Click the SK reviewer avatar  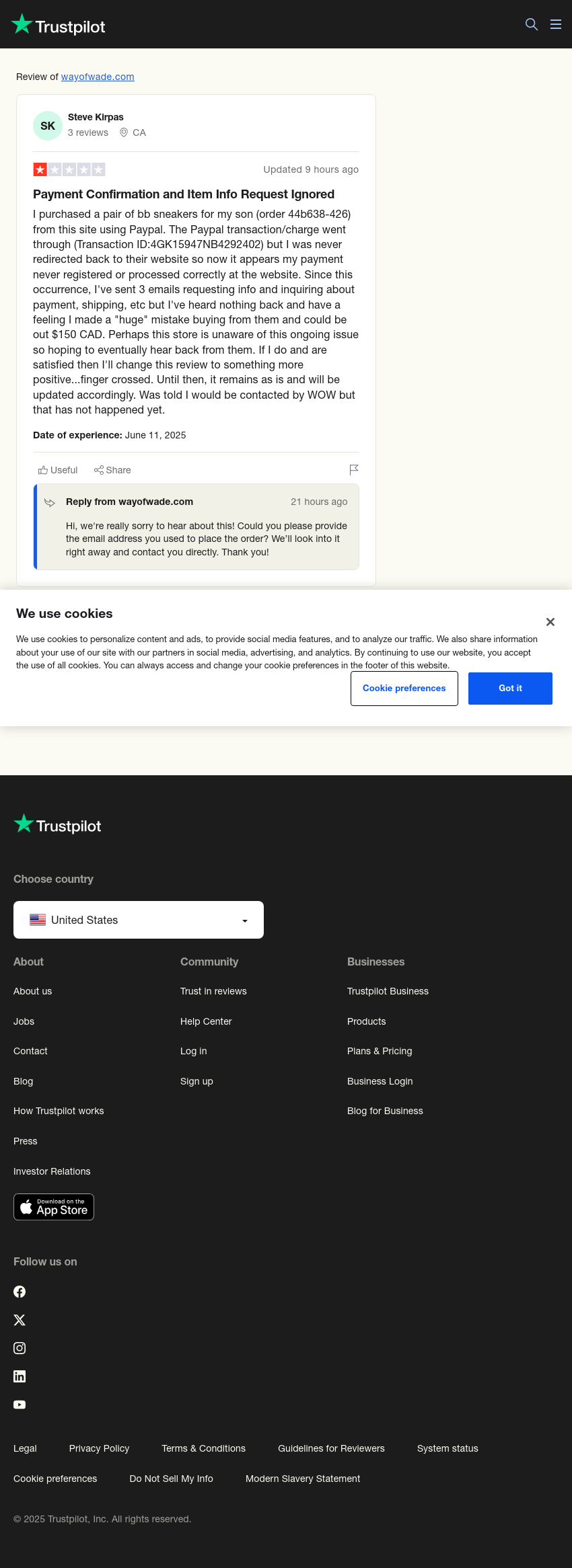click(48, 126)
